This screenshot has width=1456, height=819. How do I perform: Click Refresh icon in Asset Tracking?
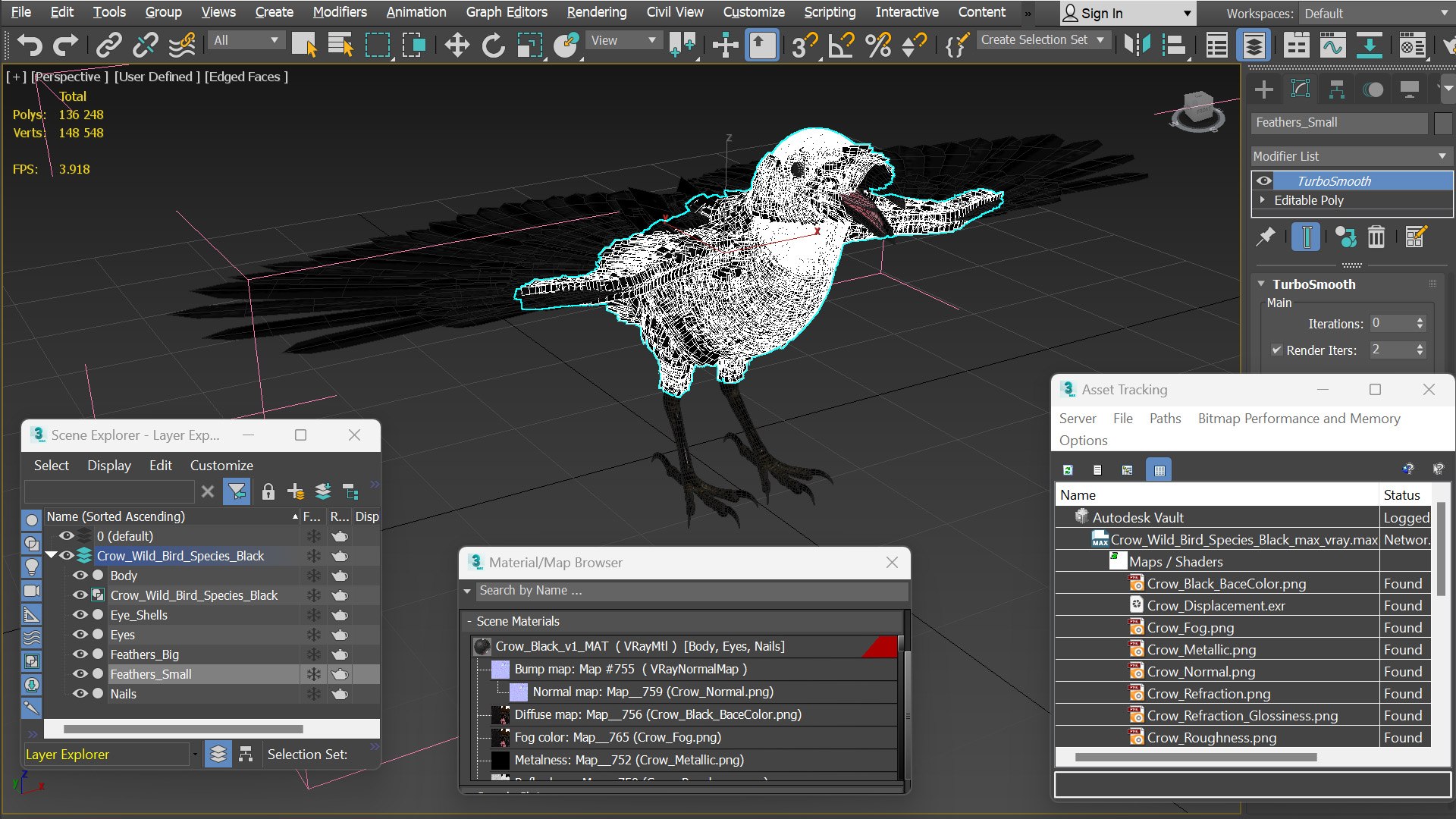point(1068,470)
